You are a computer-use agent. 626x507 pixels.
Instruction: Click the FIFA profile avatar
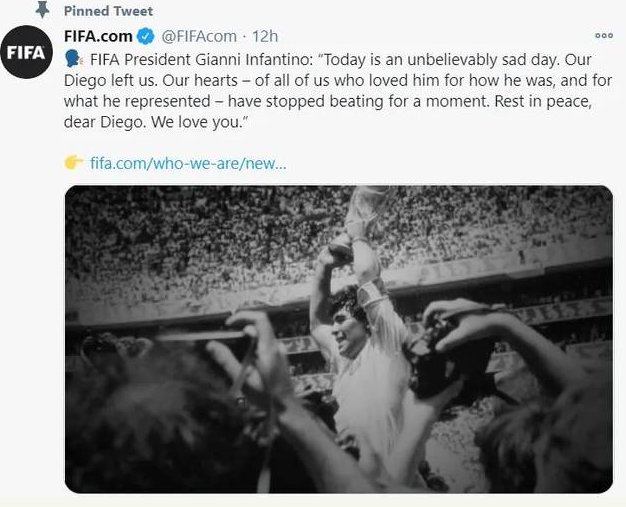pos(28,54)
